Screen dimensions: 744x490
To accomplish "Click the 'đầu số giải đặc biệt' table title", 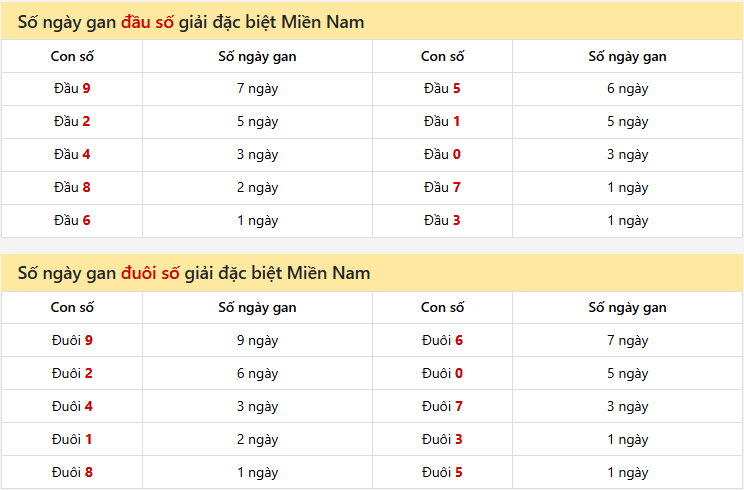I will [x=191, y=21].
